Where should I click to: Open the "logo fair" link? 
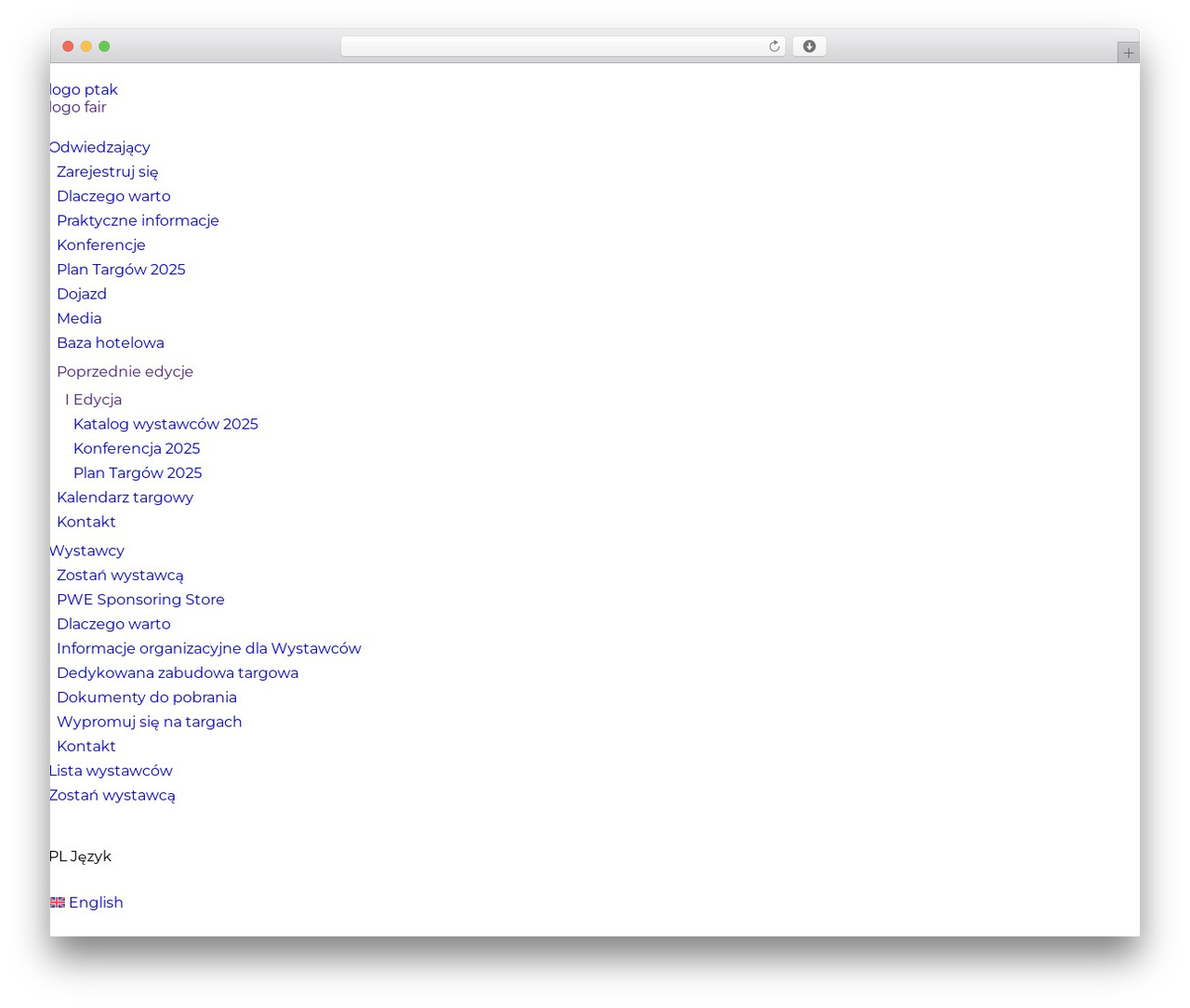(x=78, y=107)
